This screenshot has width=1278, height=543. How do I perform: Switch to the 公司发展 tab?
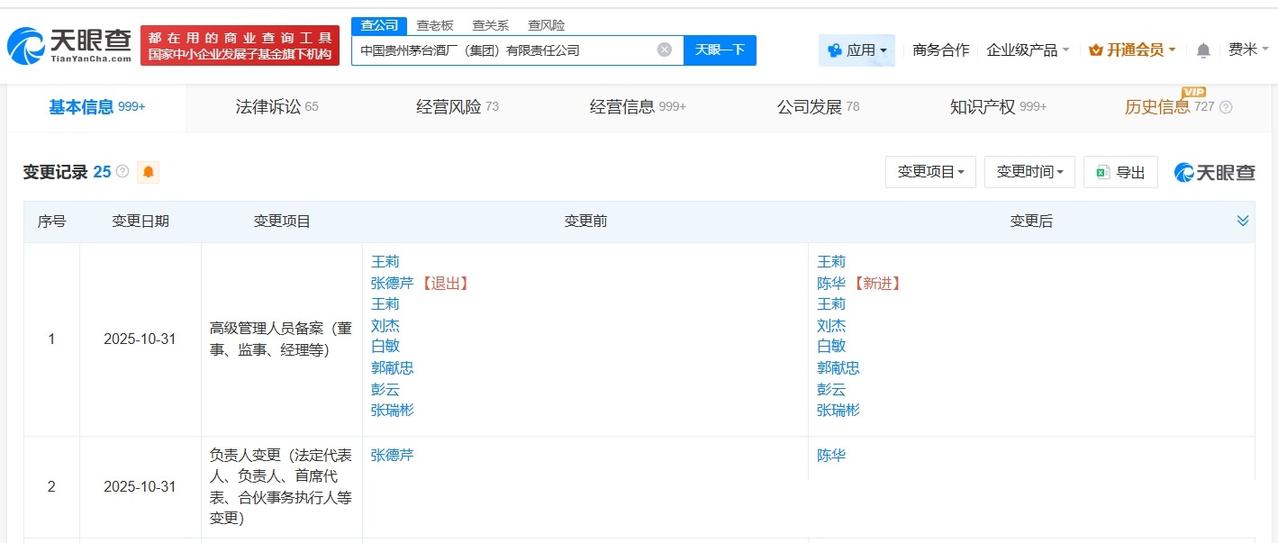(818, 107)
